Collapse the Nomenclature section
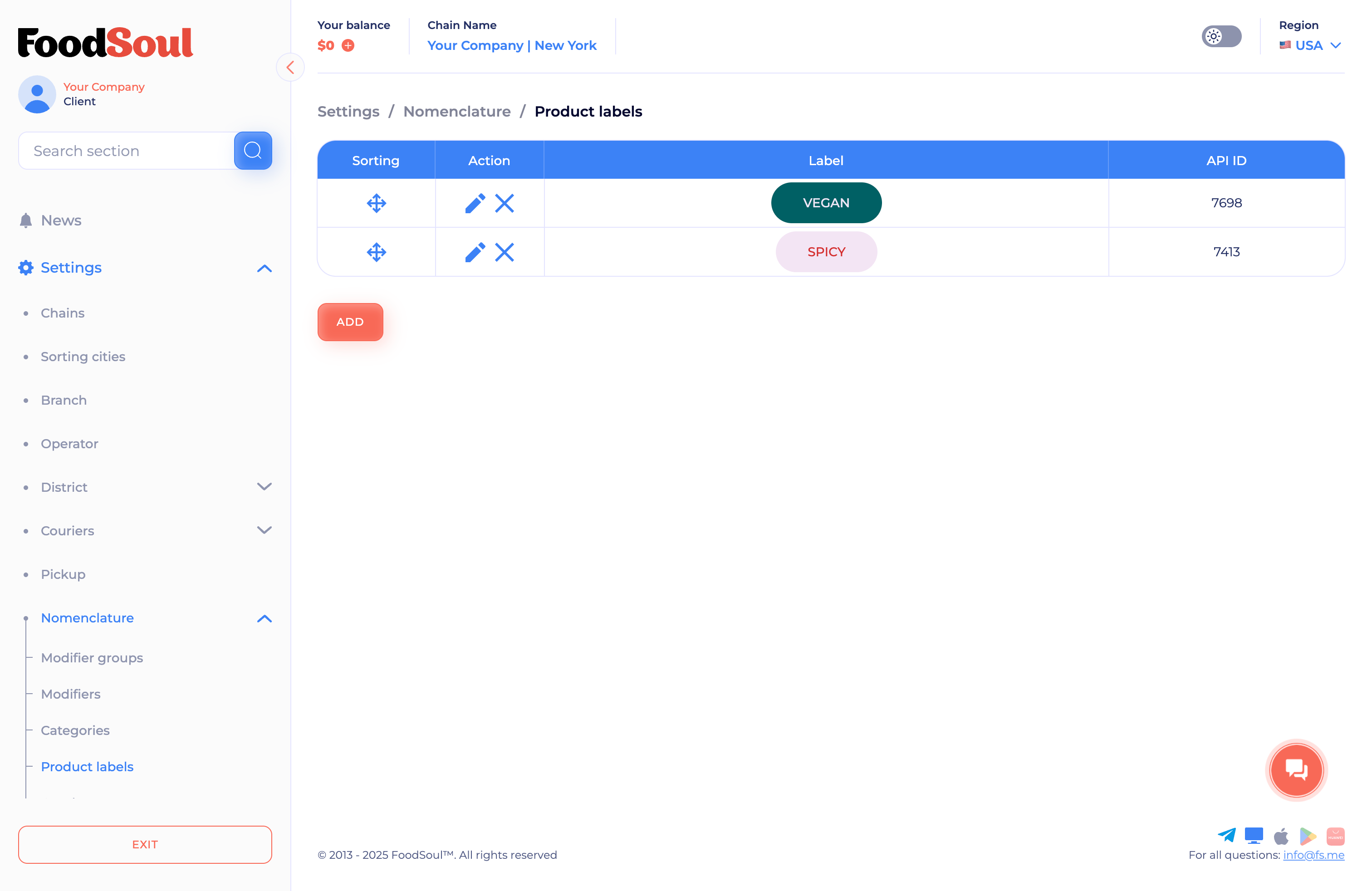The height and width of the screenshot is (891, 1372). [264, 618]
